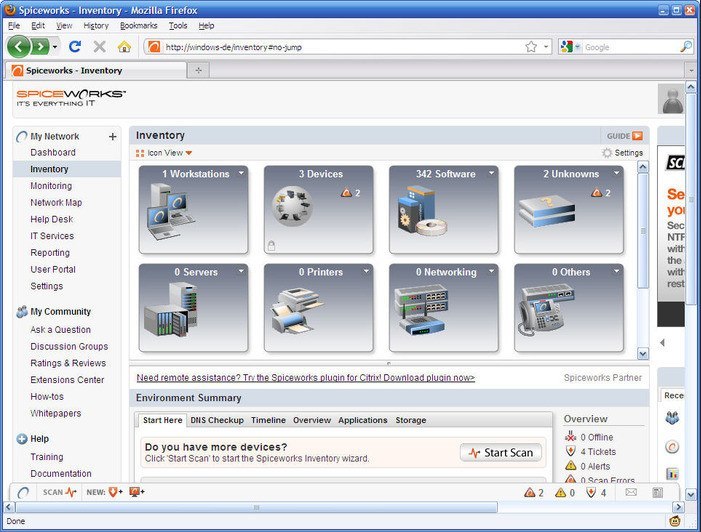
Task: Open the Citrix plugin download link
Action: 305,378
